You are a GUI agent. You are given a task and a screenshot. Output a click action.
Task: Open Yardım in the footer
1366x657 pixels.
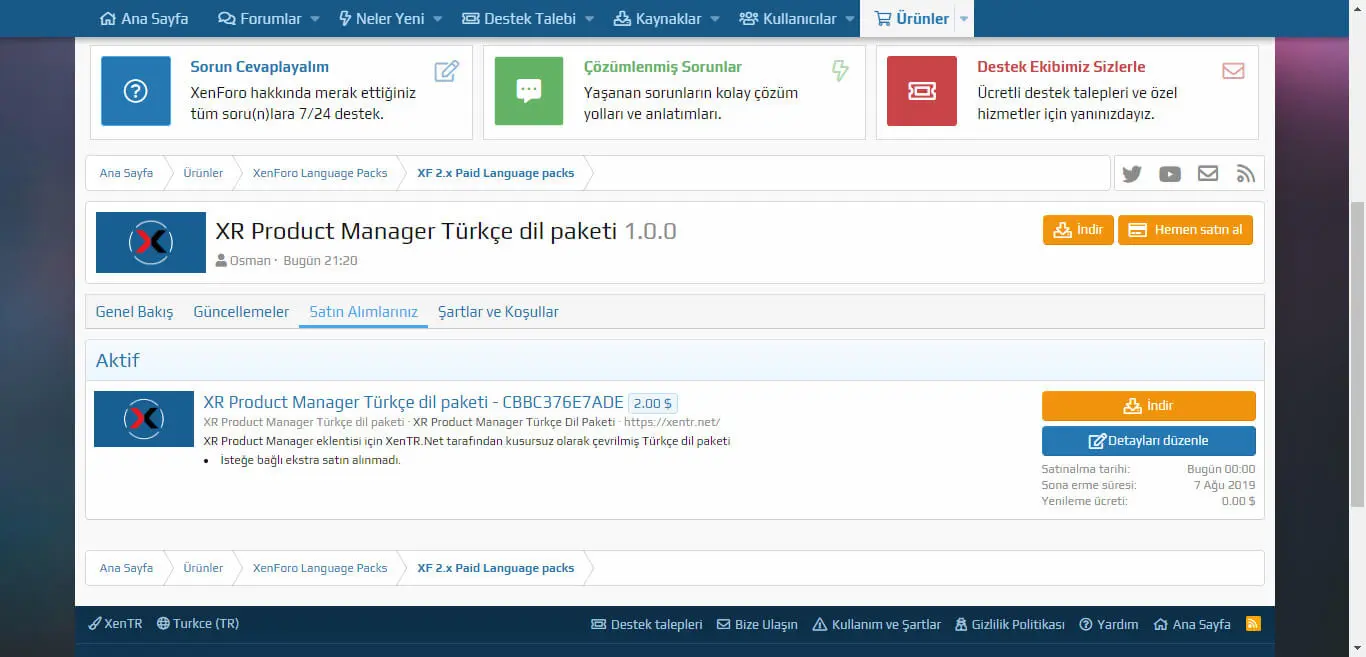(x=1109, y=624)
